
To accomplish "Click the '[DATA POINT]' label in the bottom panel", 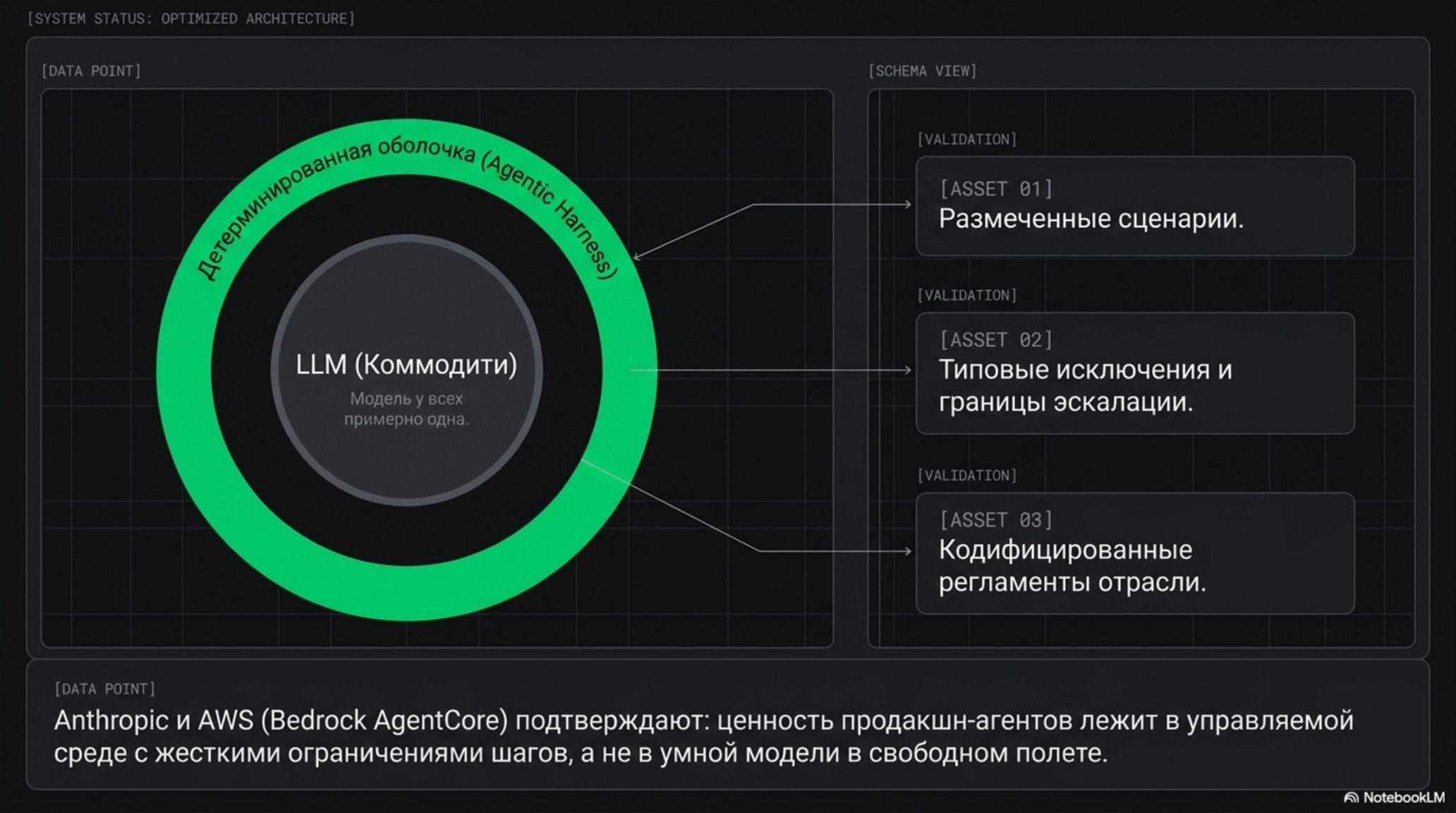I will [104, 688].
